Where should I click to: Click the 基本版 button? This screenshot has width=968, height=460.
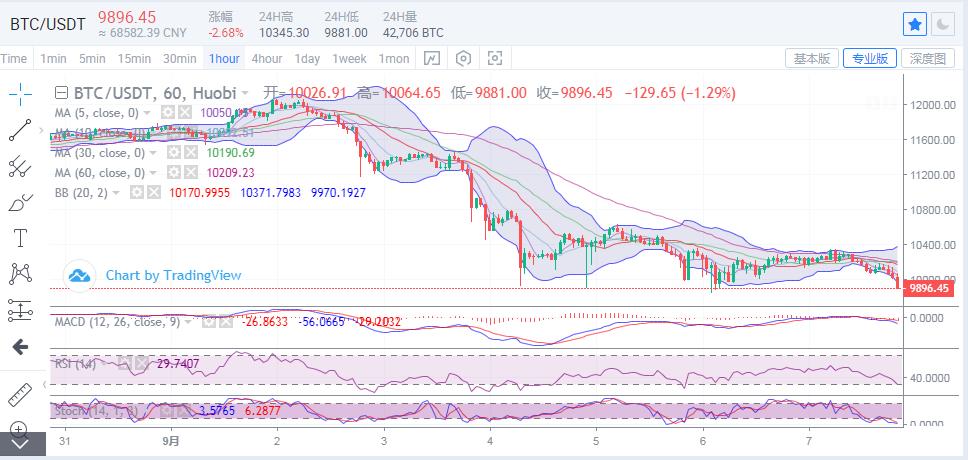click(x=811, y=59)
